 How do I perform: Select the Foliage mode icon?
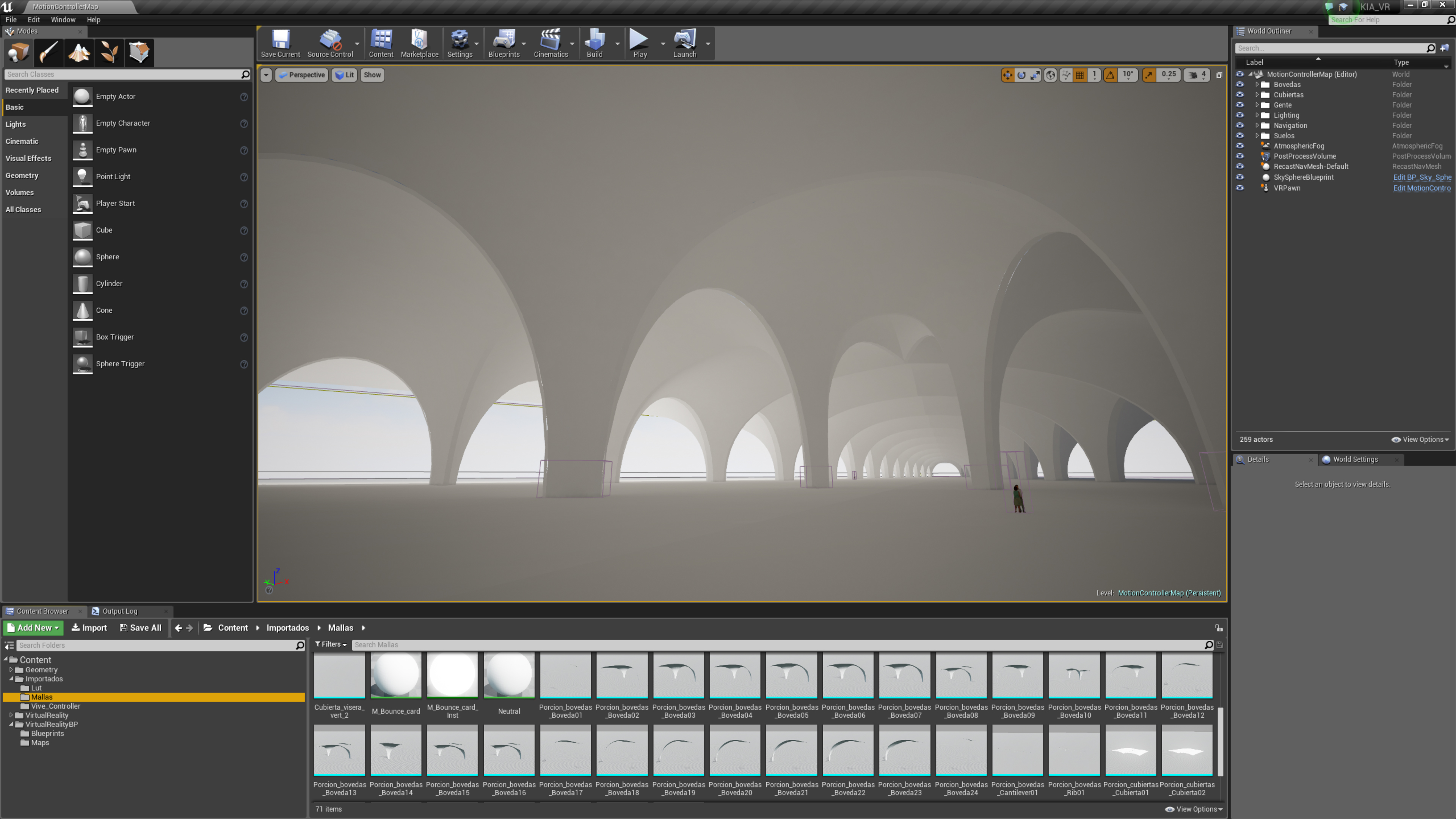point(109,53)
